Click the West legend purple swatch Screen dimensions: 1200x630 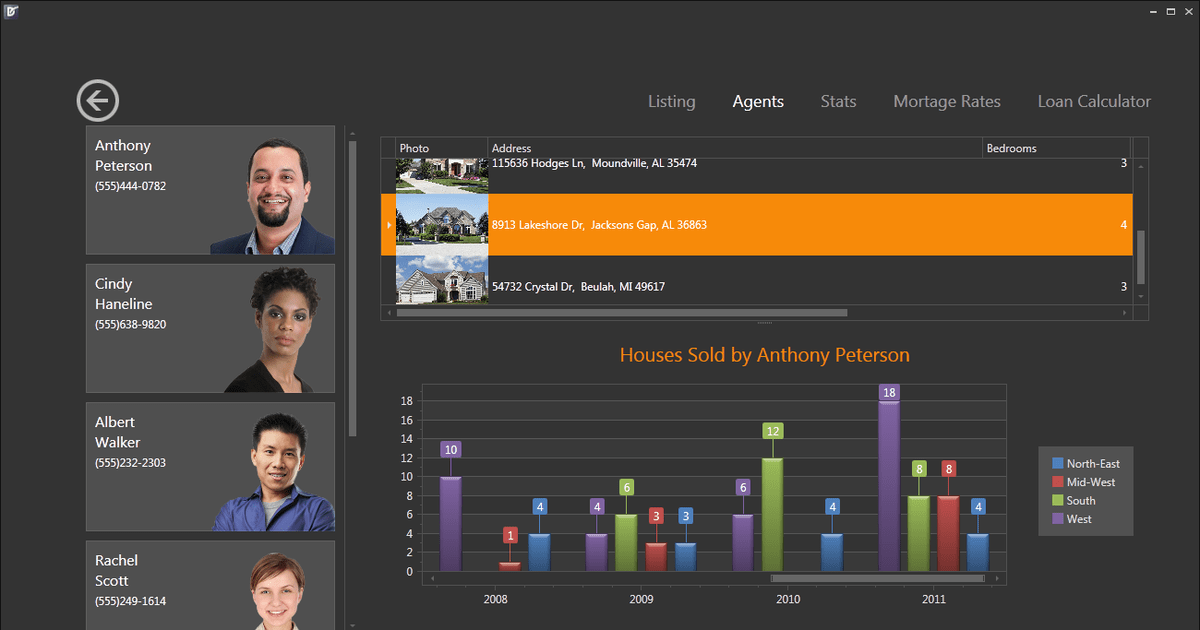[x=1058, y=519]
